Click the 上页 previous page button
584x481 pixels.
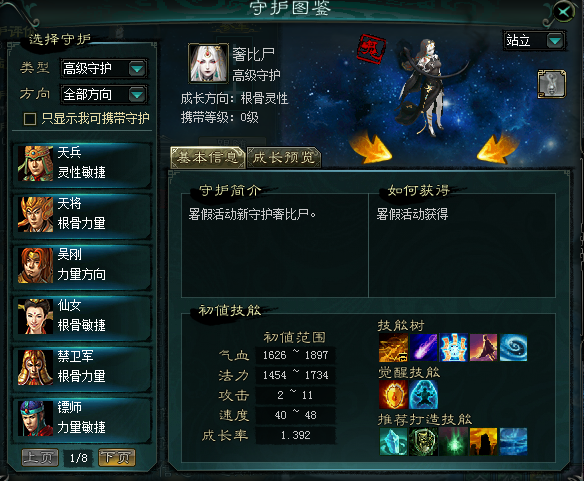[40, 457]
